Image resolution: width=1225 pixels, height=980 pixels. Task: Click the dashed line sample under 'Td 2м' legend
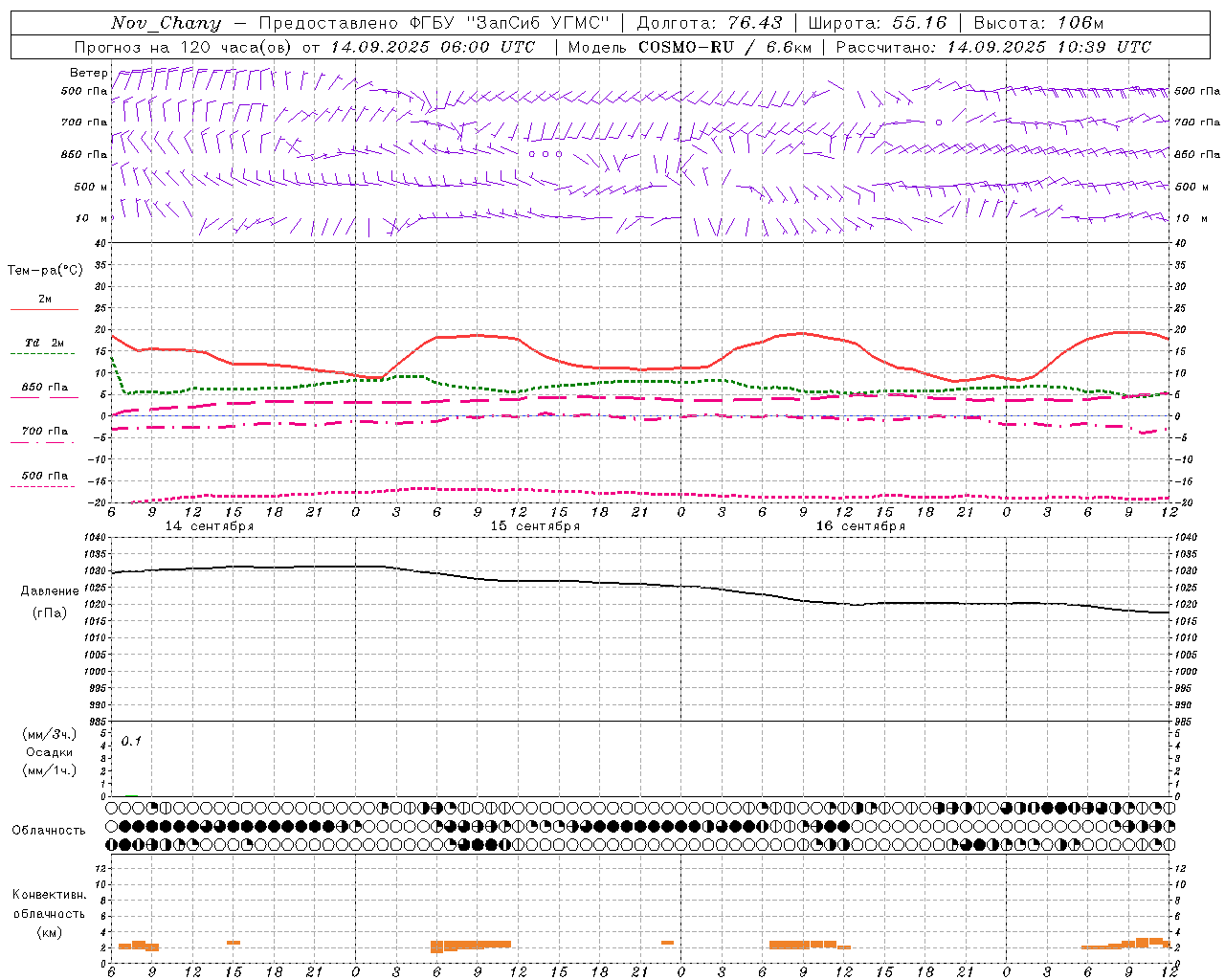(x=44, y=354)
